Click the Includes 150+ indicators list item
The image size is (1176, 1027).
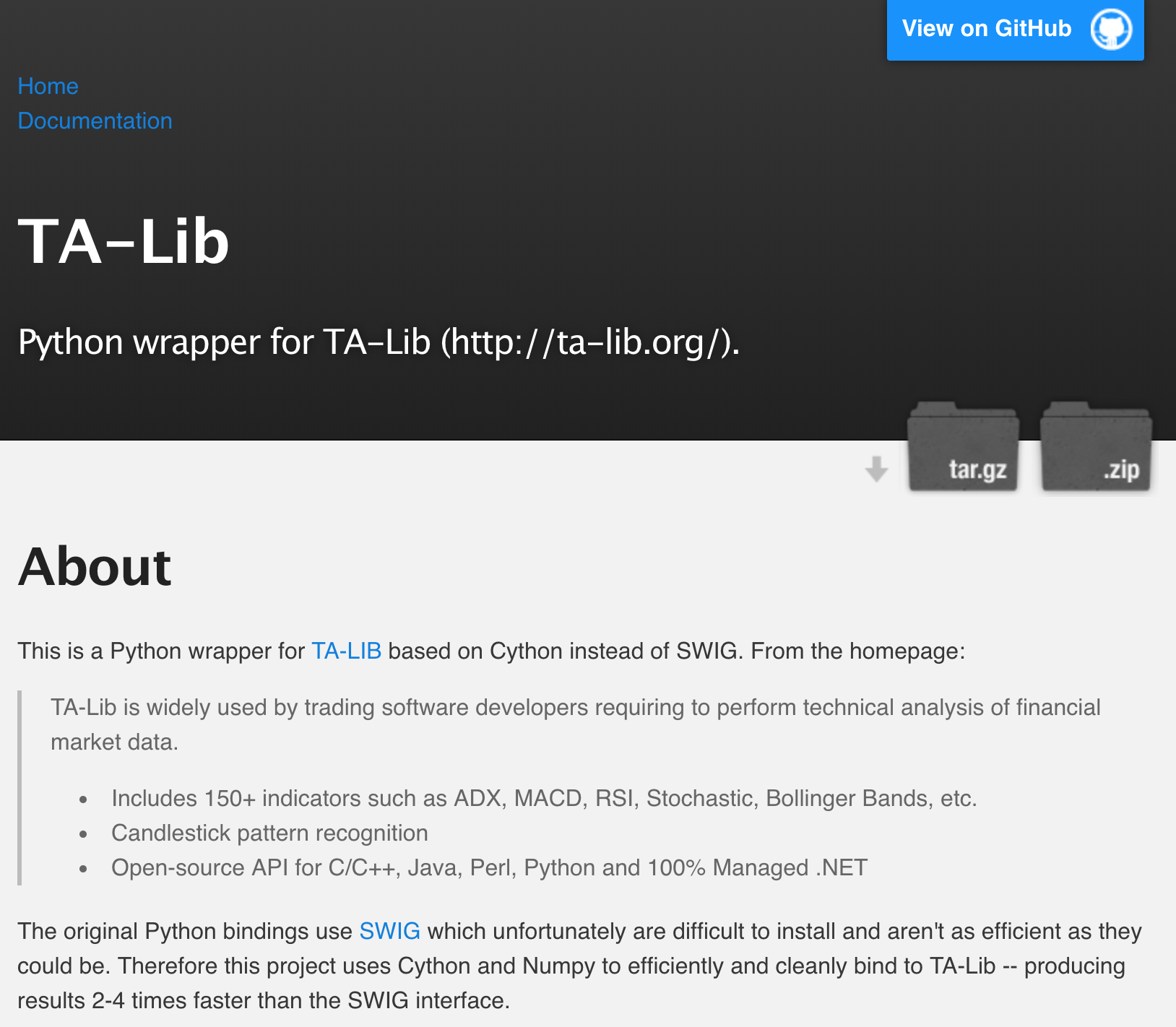coord(543,798)
